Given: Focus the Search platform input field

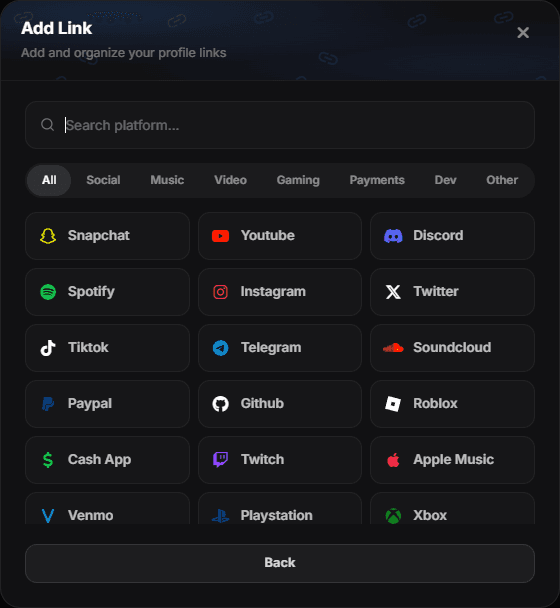Looking at the screenshot, I should (x=280, y=125).
